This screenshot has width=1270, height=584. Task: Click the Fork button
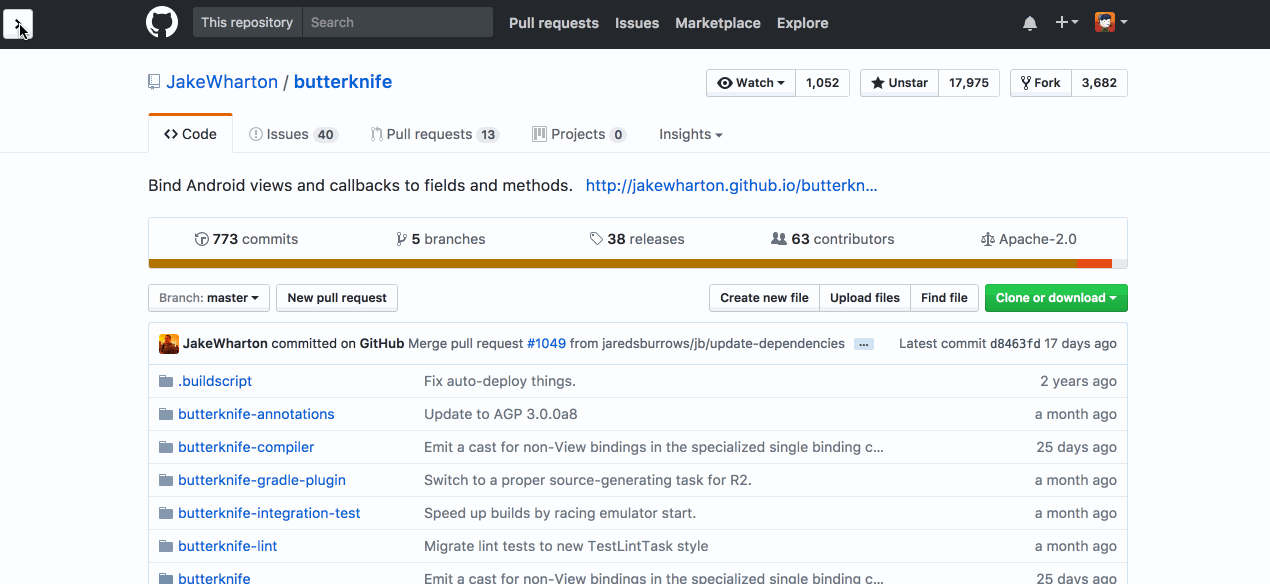pyautogui.click(x=1041, y=83)
